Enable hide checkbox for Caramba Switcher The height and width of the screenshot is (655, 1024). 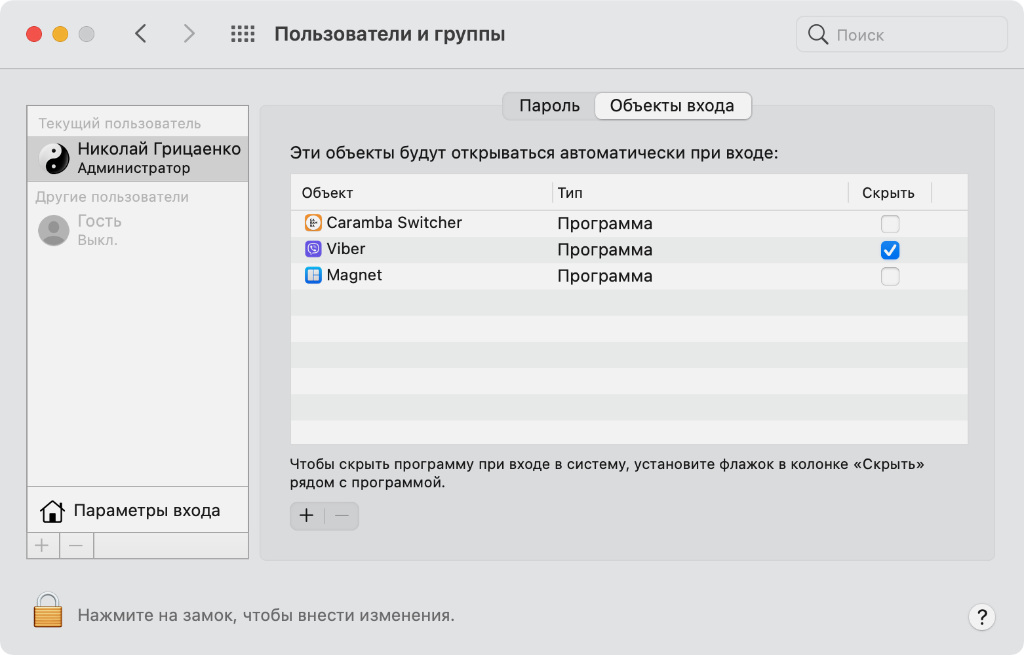tap(890, 224)
